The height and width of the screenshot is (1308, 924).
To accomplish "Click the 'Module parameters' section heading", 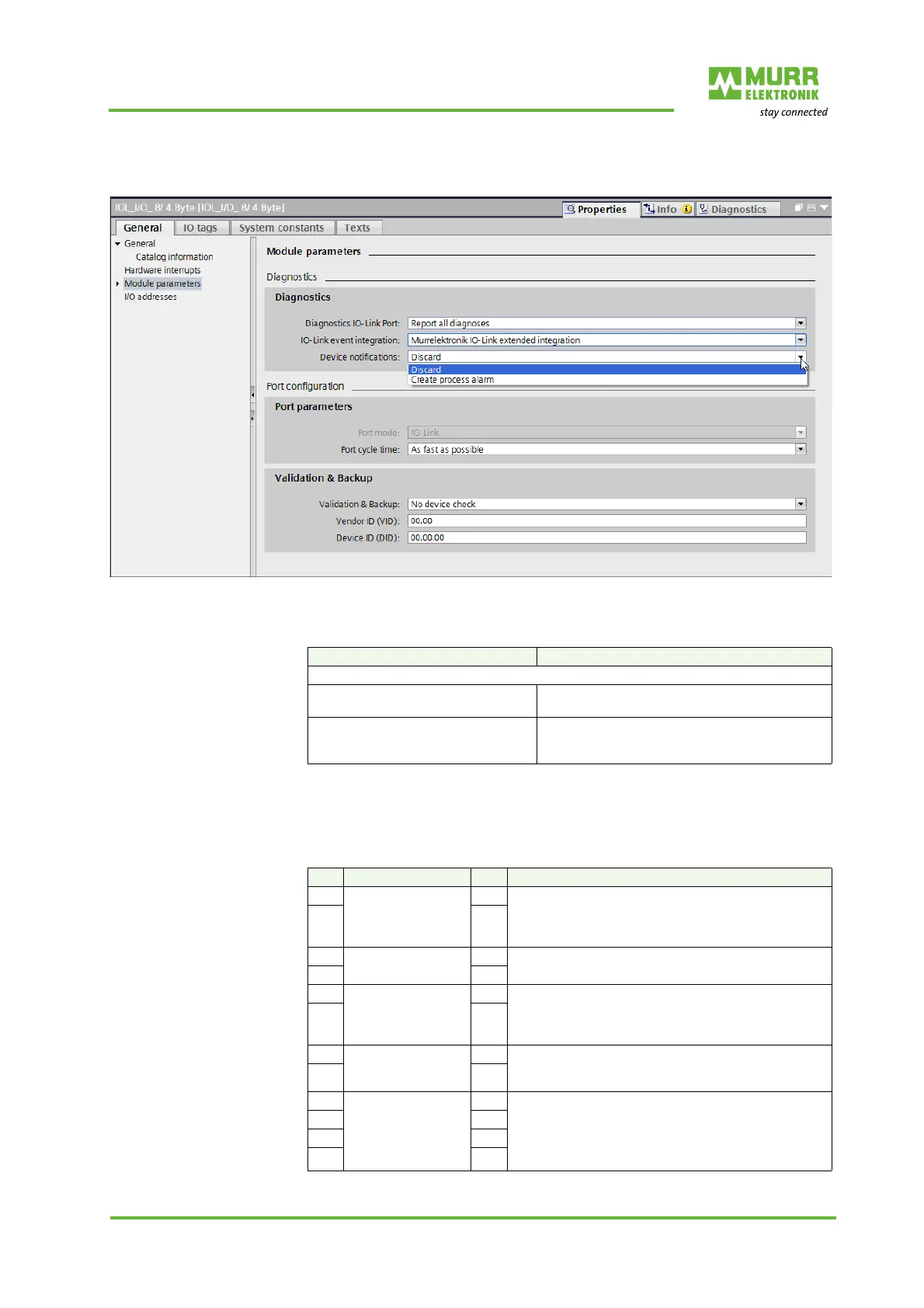I will pos(314,252).
